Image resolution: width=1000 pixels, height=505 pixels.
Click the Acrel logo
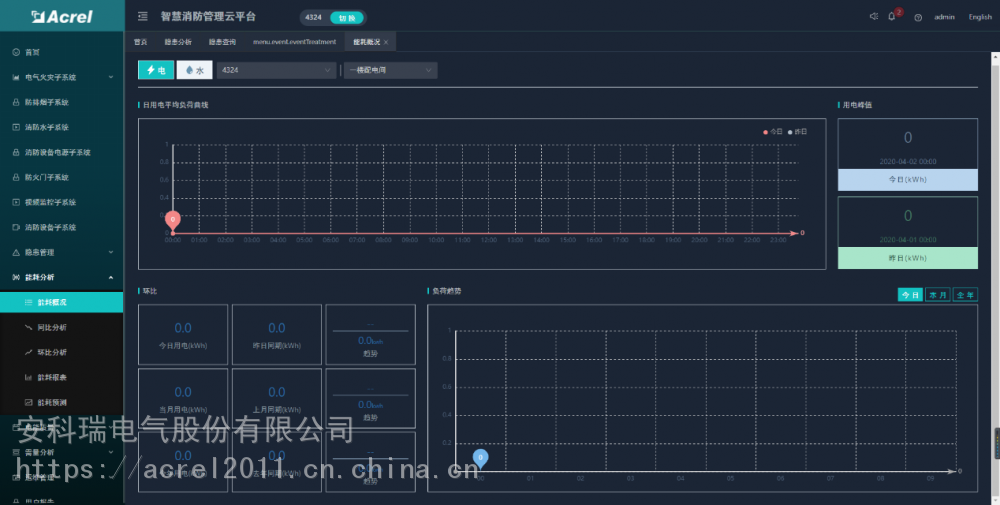[x=61, y=17]
